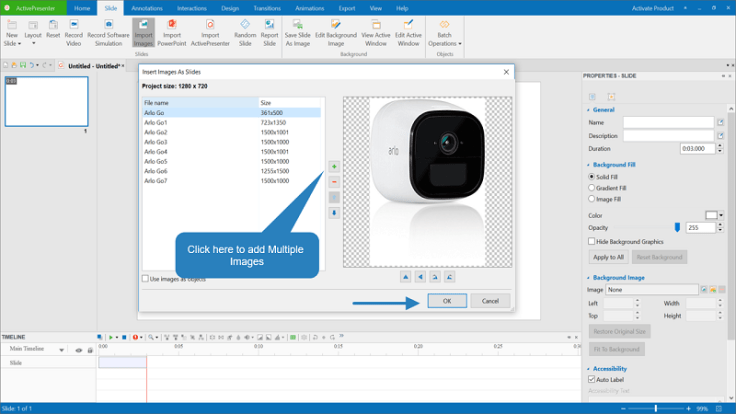Select Arlo Go3 in file list
736x414 pixels.
155,142
